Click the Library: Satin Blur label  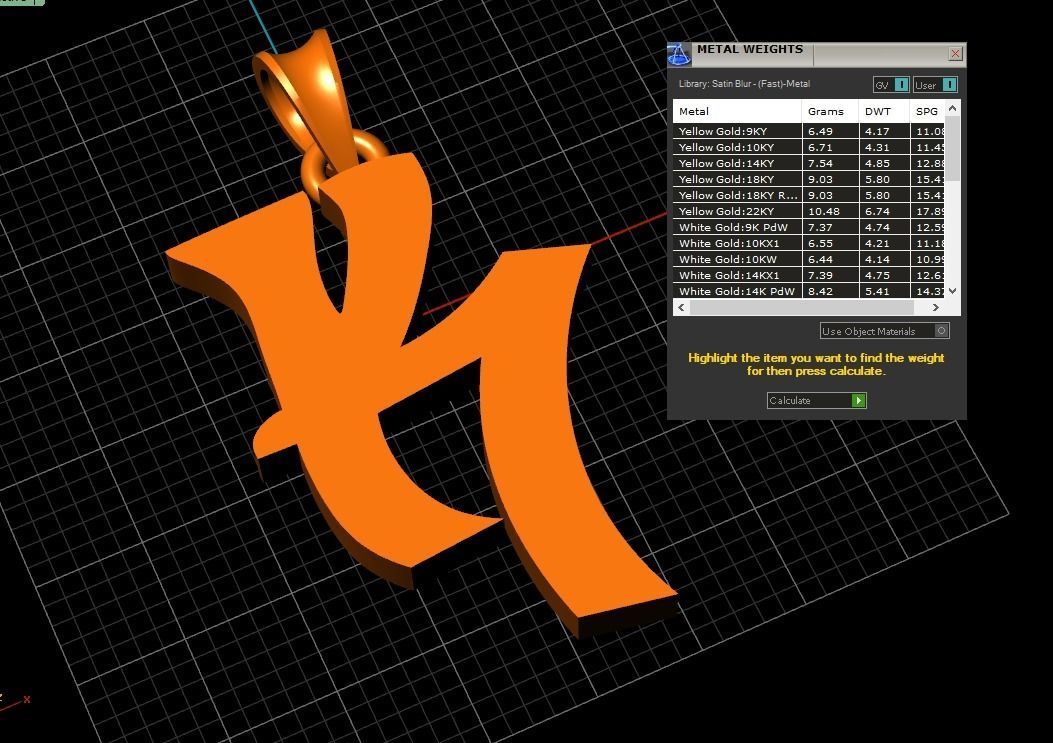pyautogui.click(x=744, y=84)
